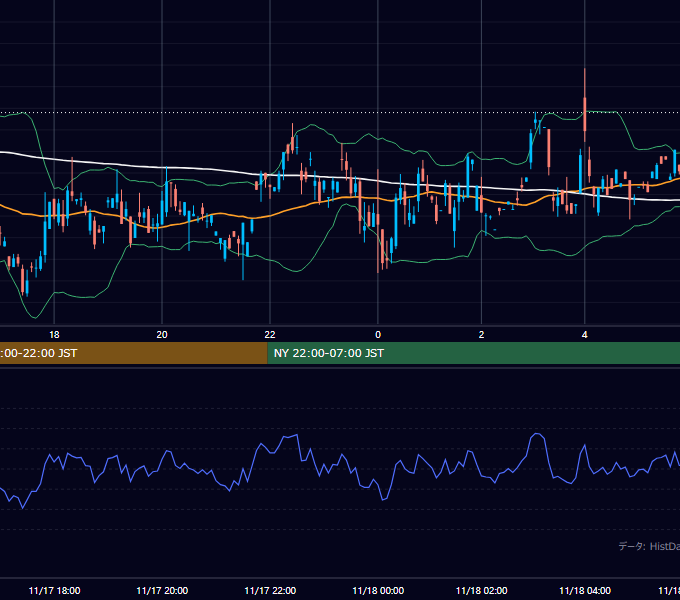
Task: Click the 11/18 02:00 date label
Action: [481, 590]
